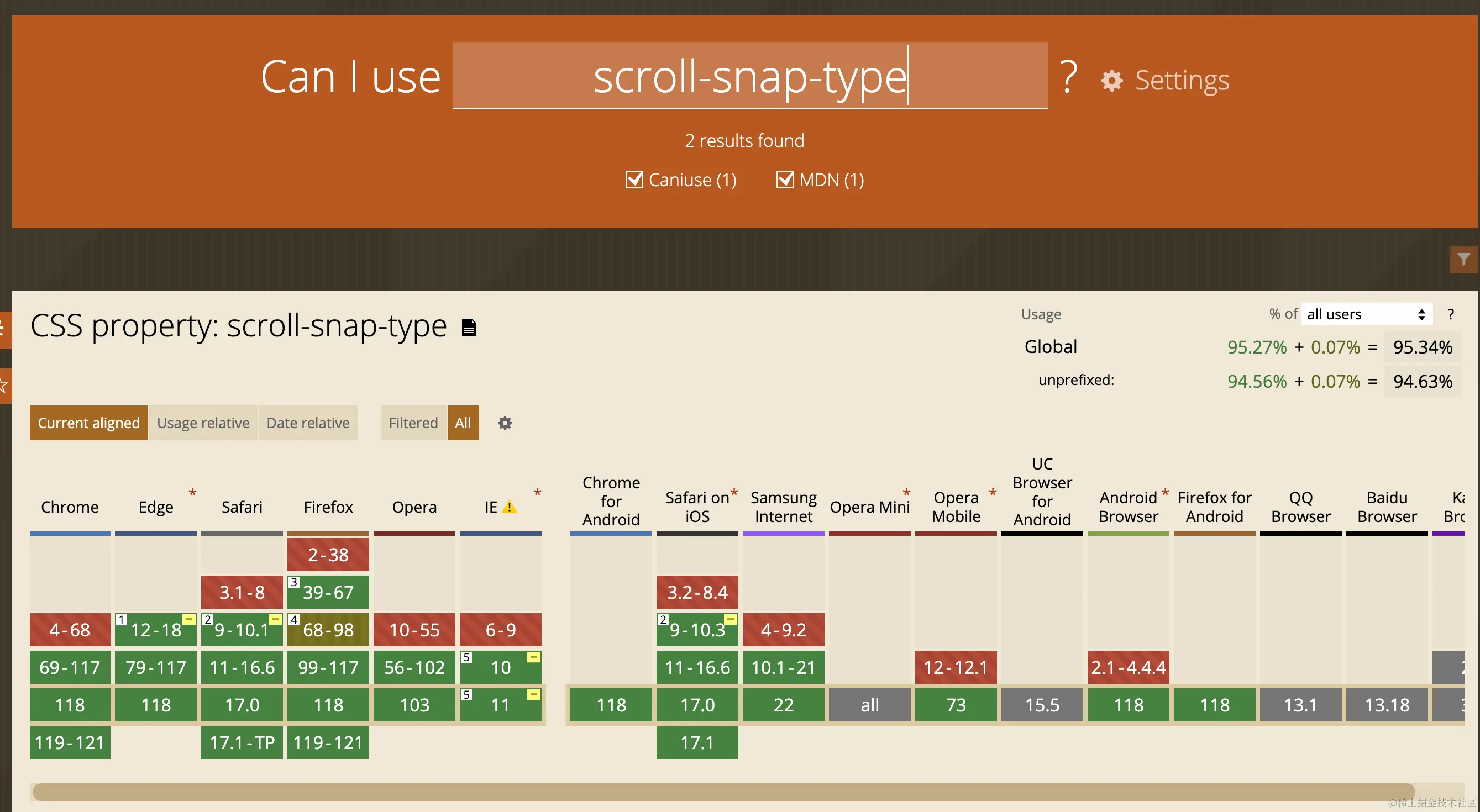Click the prefix flag on IE 11 cell
Screen dimensions: 1480x812
(x=534, y=694)
